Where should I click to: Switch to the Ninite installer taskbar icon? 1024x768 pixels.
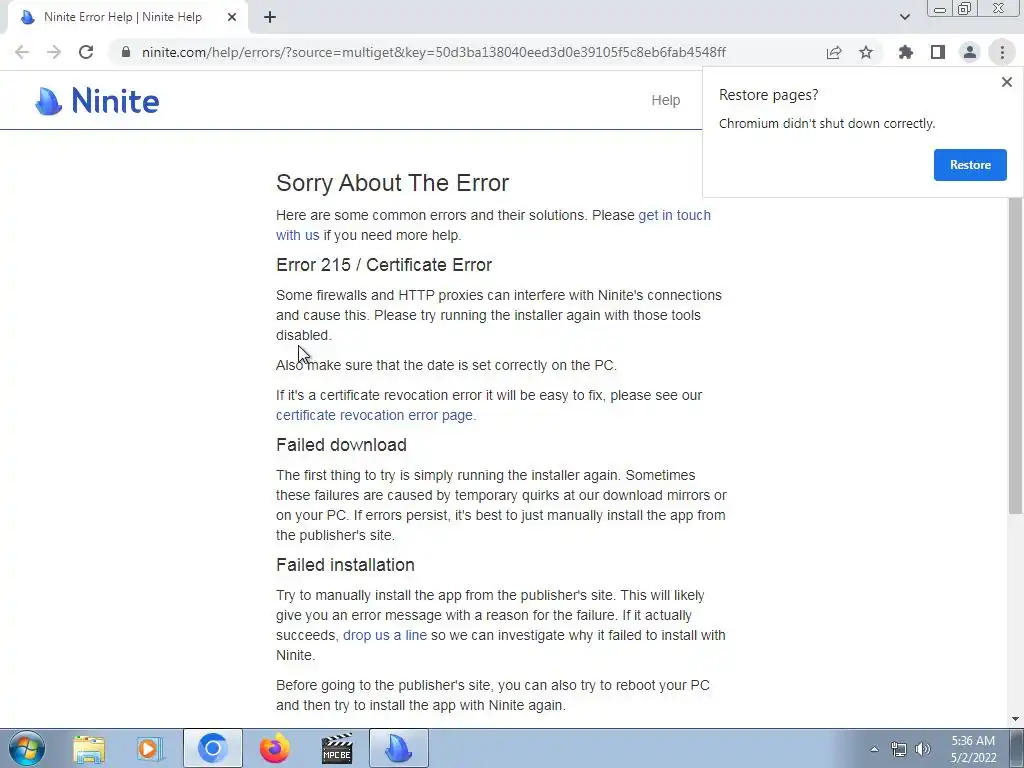click(399, 748)
